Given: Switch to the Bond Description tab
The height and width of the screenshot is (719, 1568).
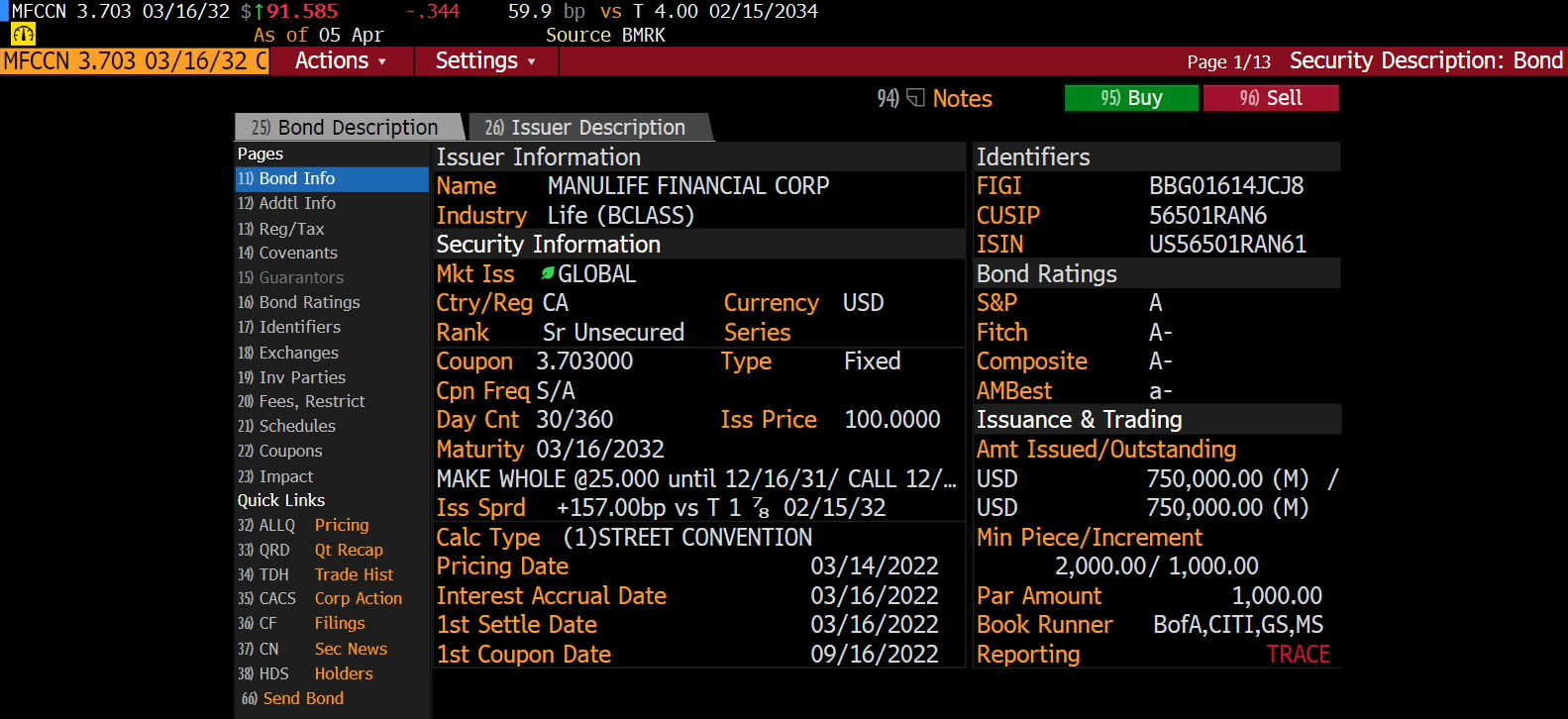Looking at the screenshot, I should click(349, 128).
